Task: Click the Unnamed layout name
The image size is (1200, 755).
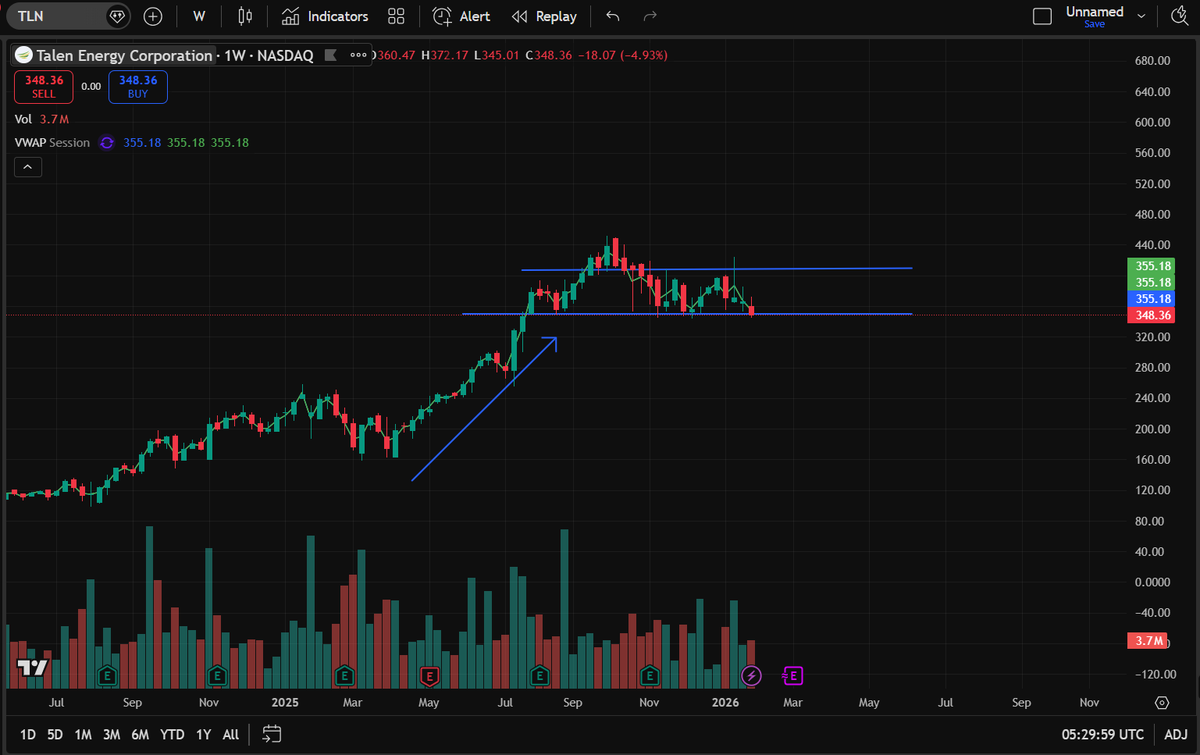Action: pos(1094,12)
